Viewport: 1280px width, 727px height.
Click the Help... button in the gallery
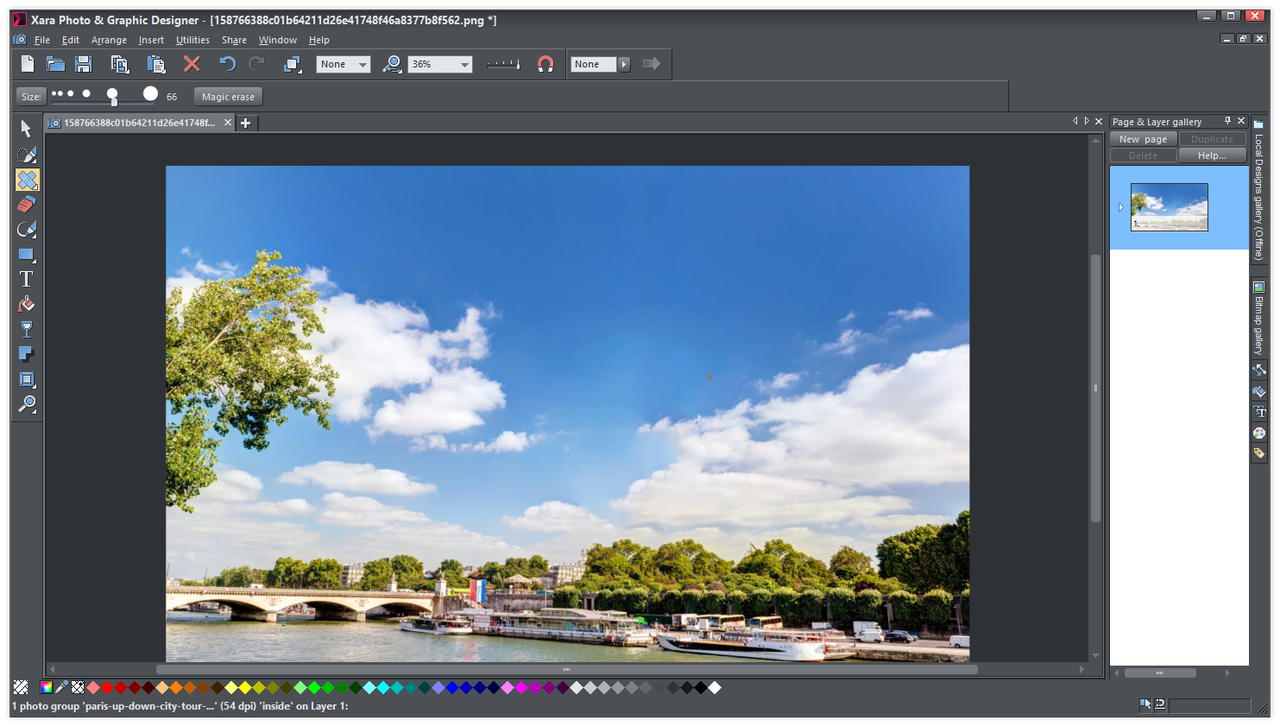(x=1212, y=155)
